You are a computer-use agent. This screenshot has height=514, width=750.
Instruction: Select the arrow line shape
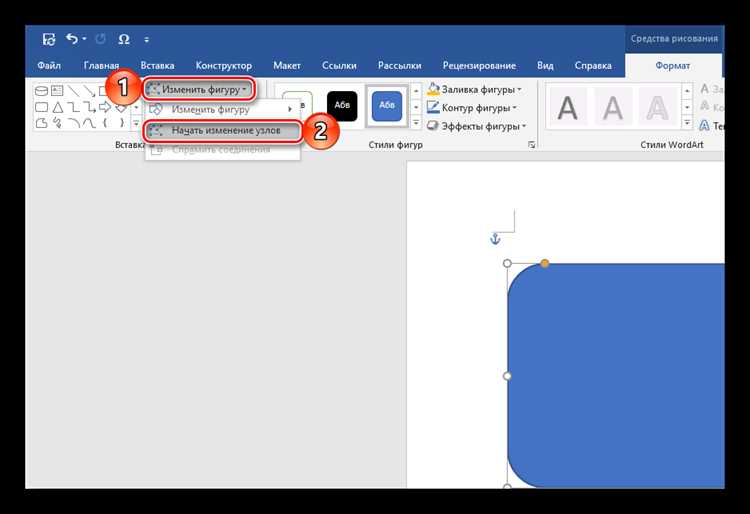[89, 90]
